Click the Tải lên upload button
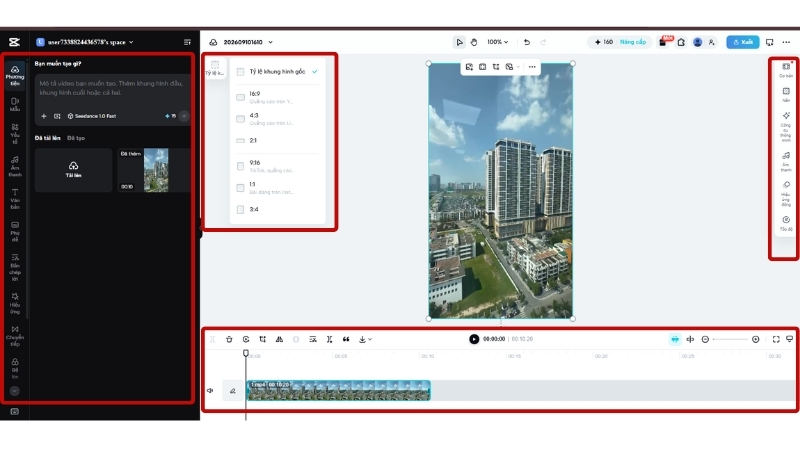 tap(73, 170)
